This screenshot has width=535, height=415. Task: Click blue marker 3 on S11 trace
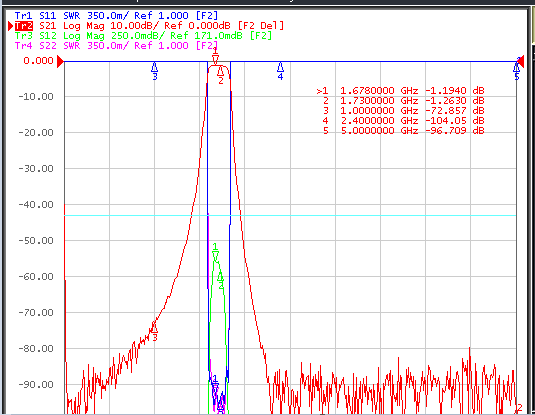[x=155, y=67]
